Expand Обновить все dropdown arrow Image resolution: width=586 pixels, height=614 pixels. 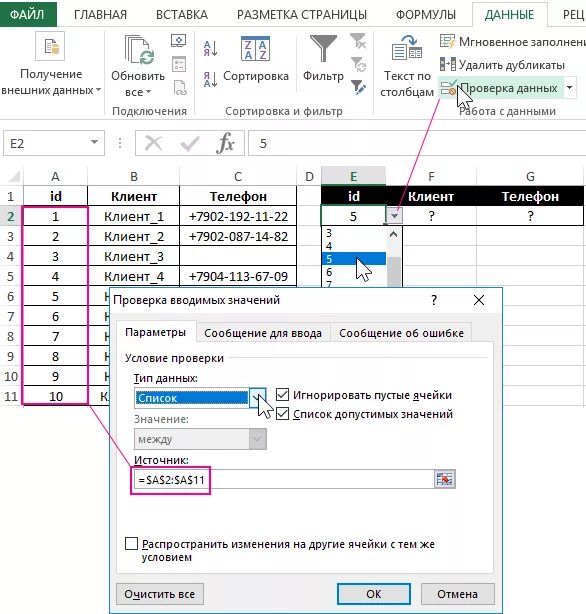(148, 92)
